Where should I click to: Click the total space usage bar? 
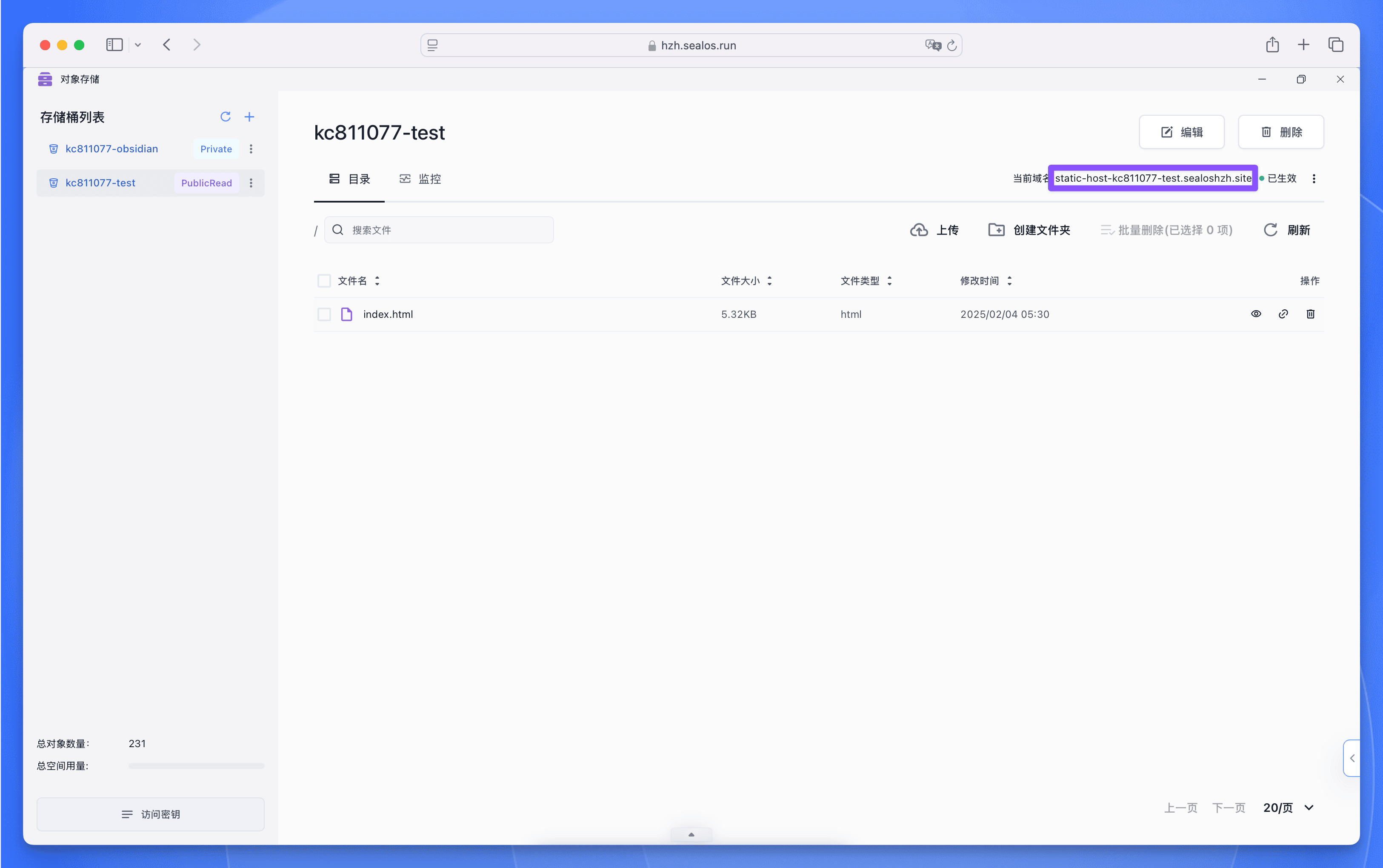click(x=196, y=766)
